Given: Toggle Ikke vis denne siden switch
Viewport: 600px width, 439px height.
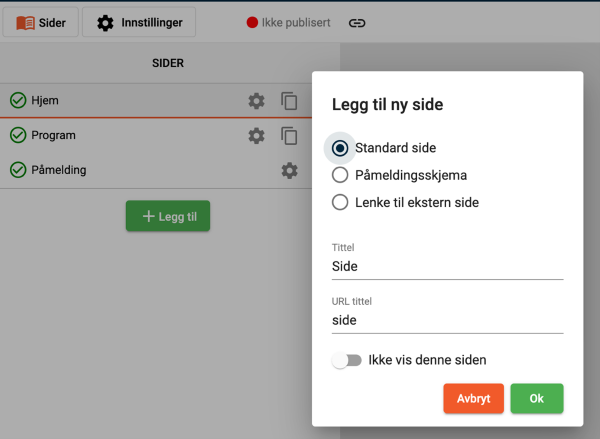Looking at the screenshot, I should coord(347,360).
